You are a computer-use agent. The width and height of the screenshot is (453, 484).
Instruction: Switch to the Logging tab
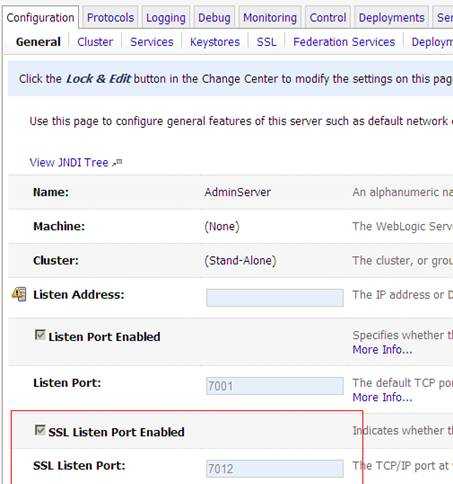(166, 18)
